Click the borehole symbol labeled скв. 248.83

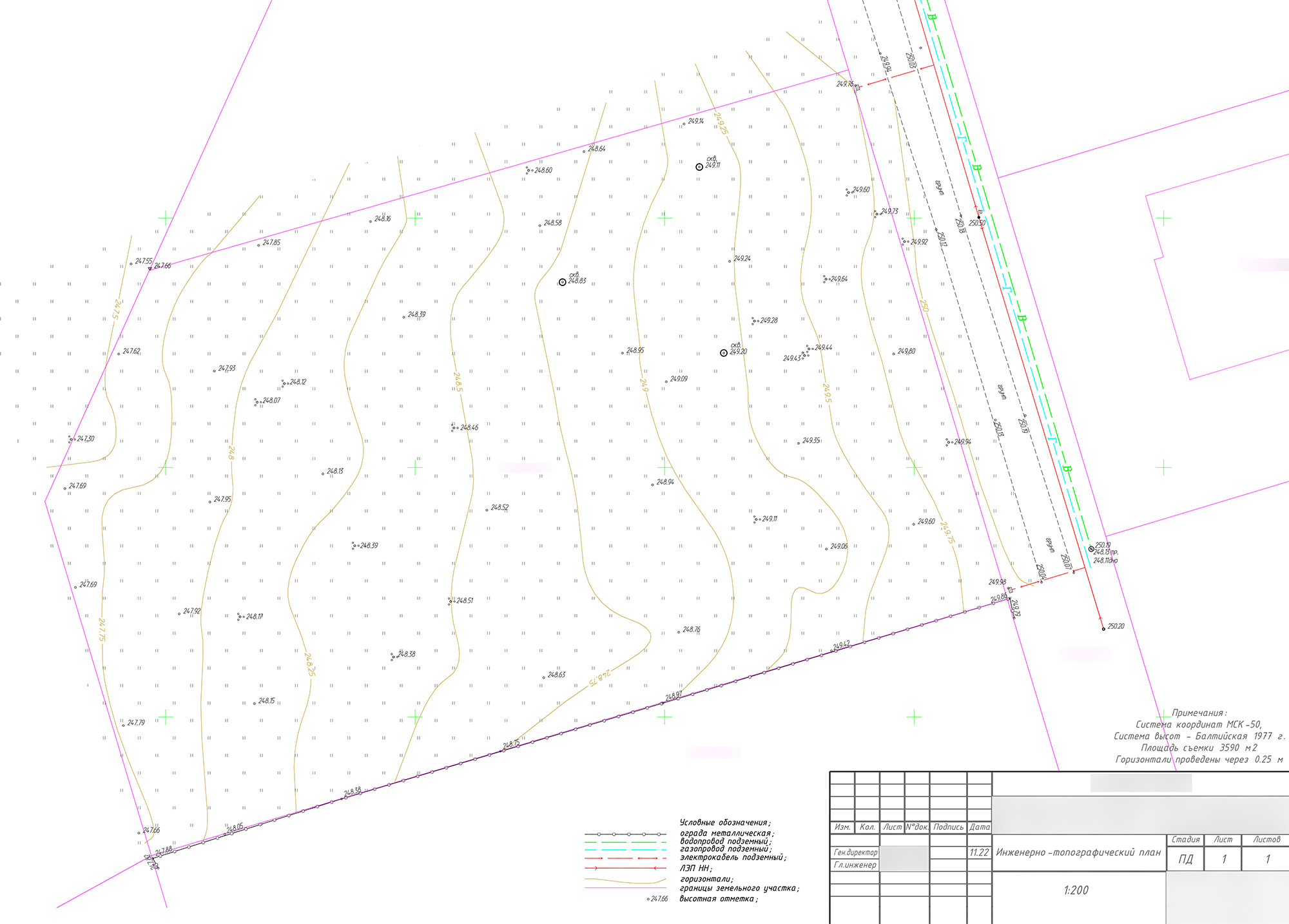pos(562,282)
